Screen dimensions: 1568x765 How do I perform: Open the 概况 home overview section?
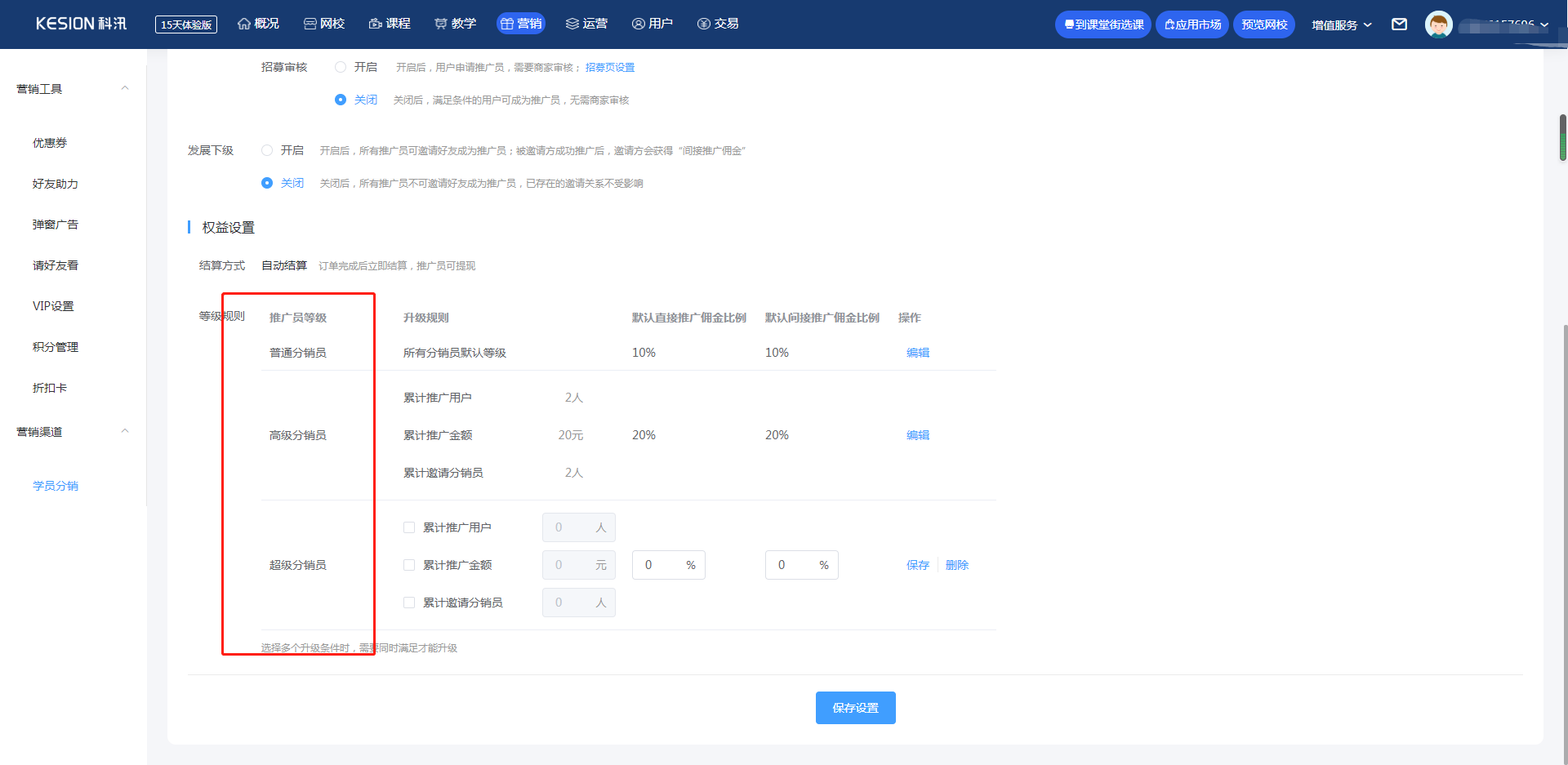point(258,24)
